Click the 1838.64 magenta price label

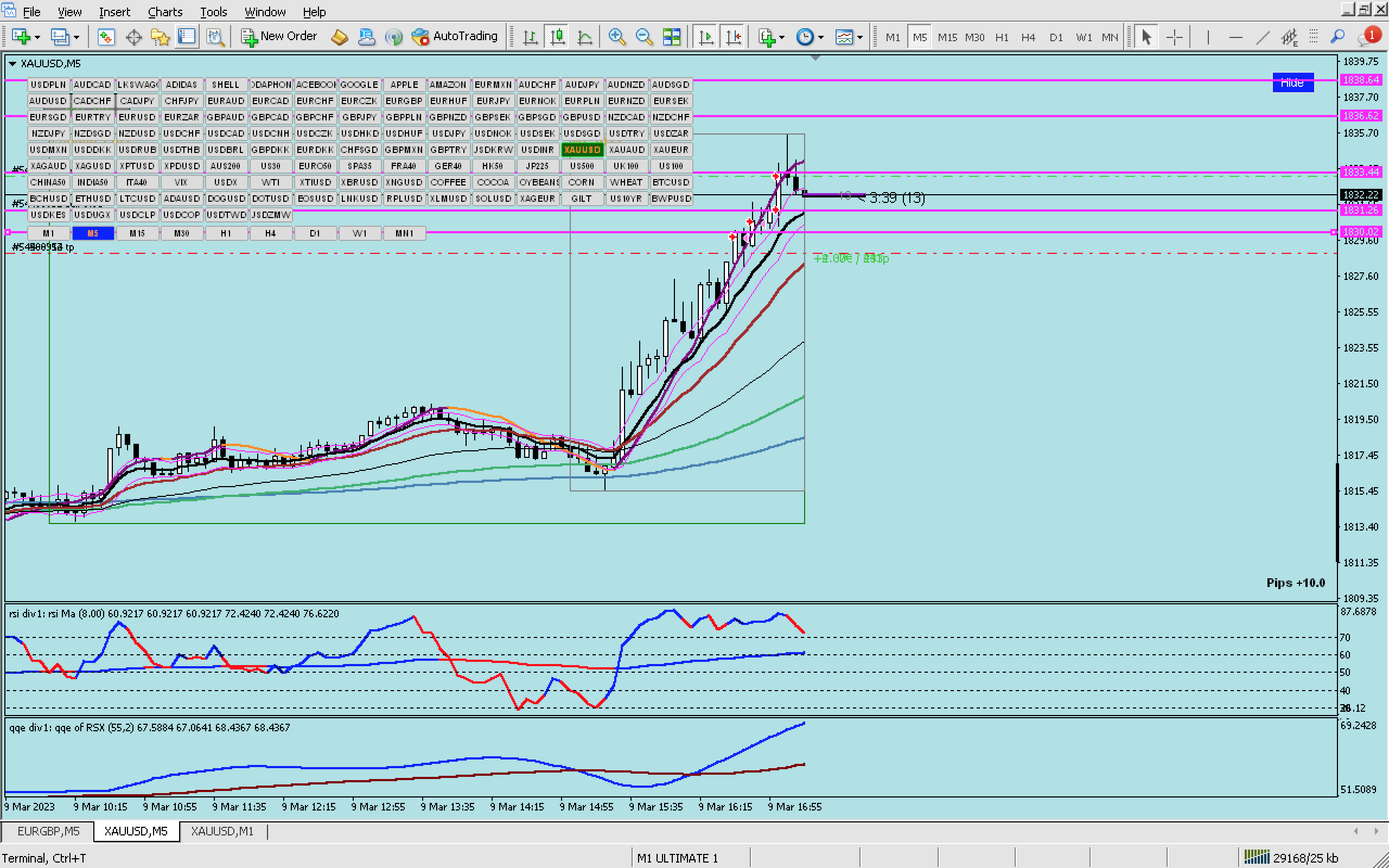(x=1360, y=80)
